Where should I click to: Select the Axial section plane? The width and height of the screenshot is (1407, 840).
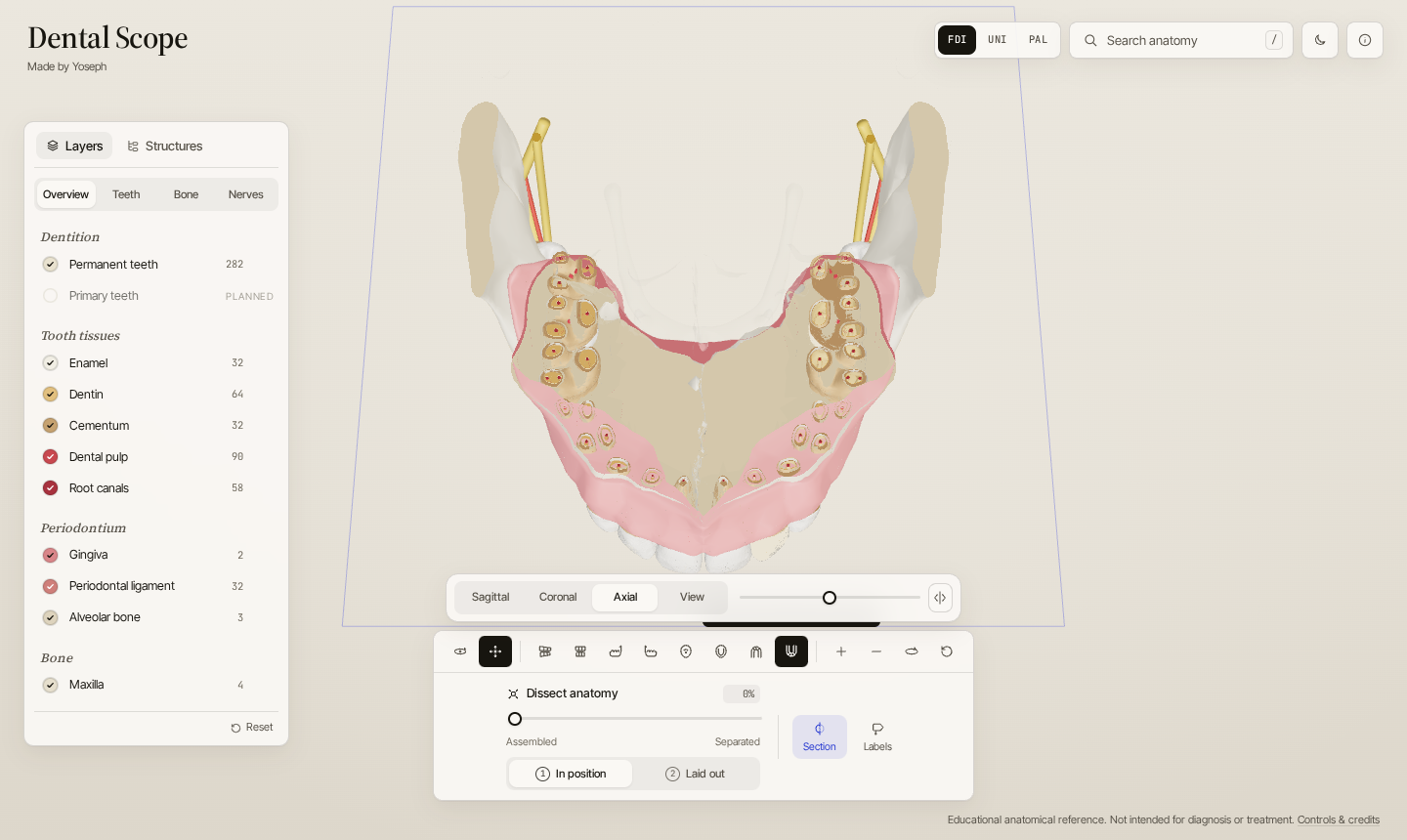pyautogui.click(x=625, y=597)
